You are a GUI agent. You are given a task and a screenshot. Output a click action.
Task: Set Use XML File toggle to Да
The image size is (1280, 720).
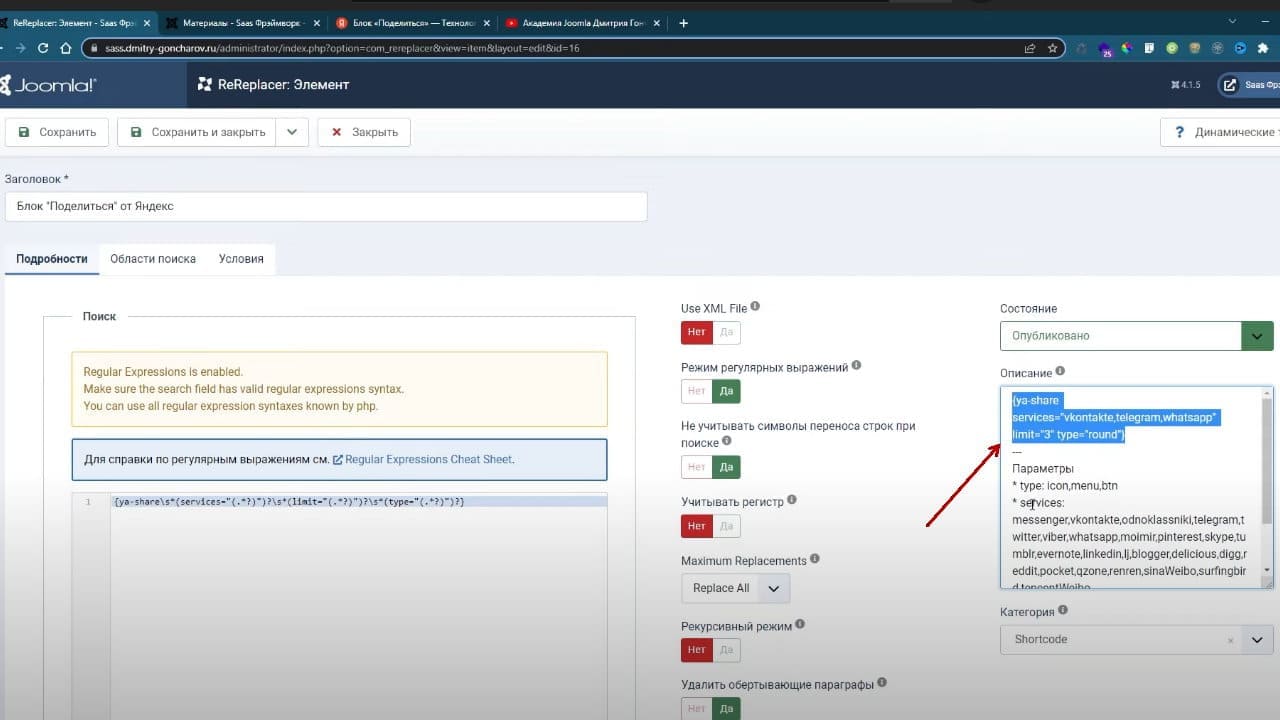(x=726, y=333)
